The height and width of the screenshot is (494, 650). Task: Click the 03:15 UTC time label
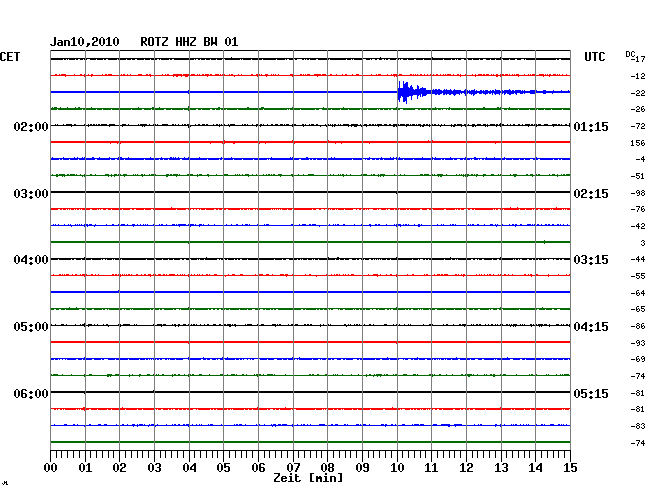tap(591, 260)
